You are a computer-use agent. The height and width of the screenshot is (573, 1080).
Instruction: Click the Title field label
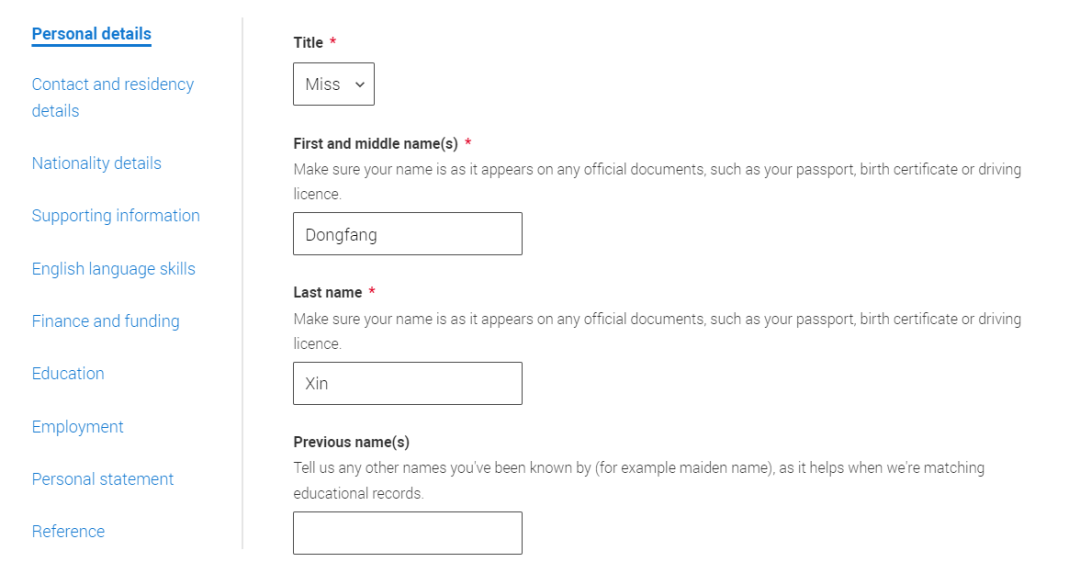click(308, 43)
